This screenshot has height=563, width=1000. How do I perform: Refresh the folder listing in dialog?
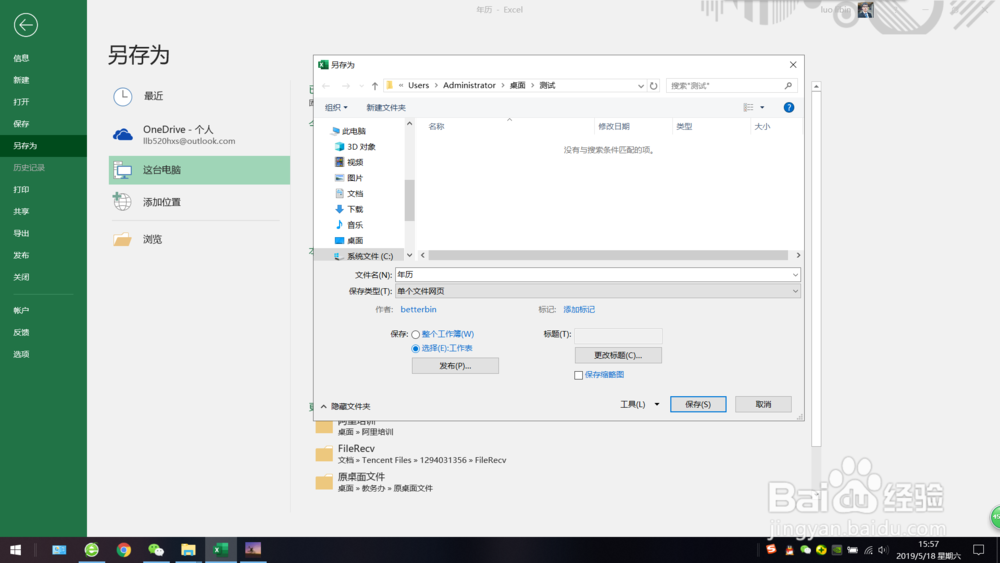(654, 85)
